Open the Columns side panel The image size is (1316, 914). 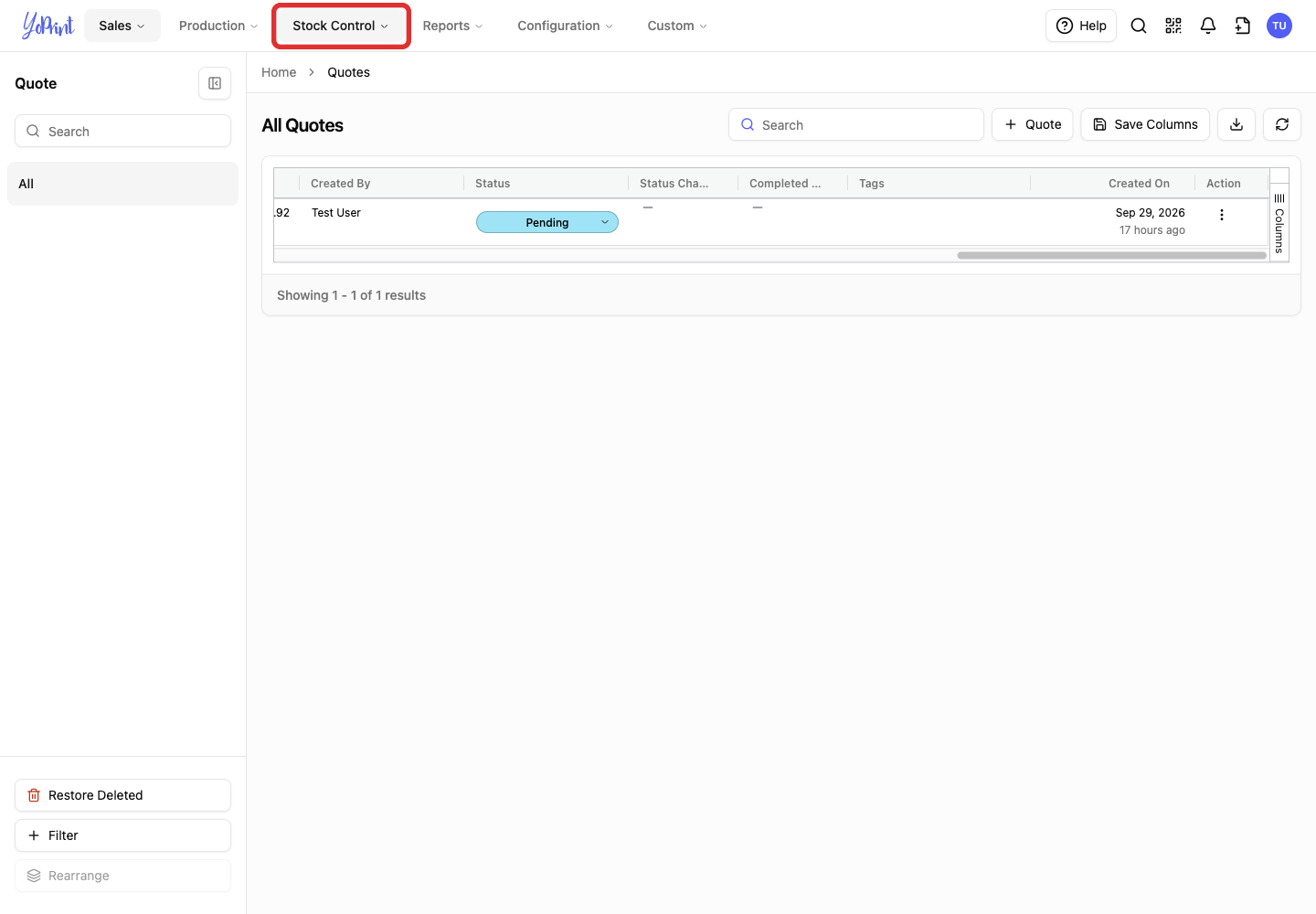coord(1279,223)
